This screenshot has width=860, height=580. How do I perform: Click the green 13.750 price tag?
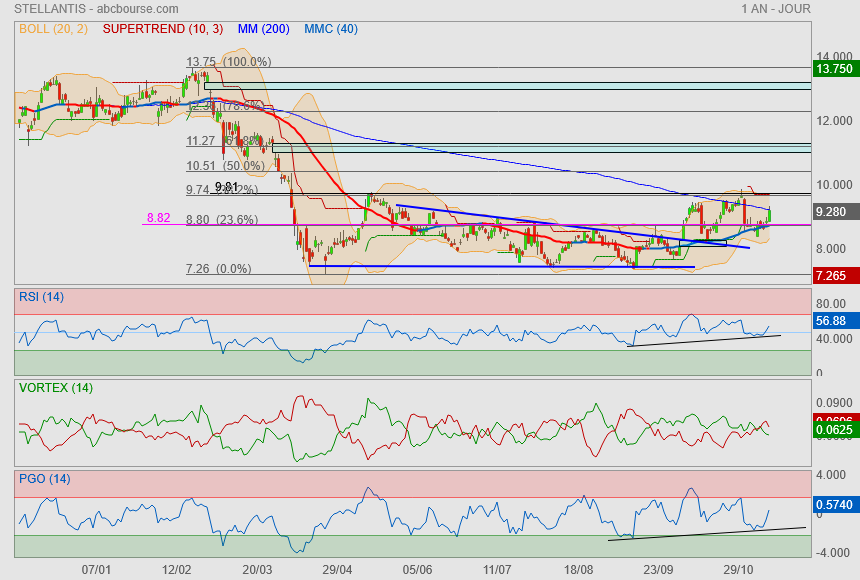pos(834,69)
